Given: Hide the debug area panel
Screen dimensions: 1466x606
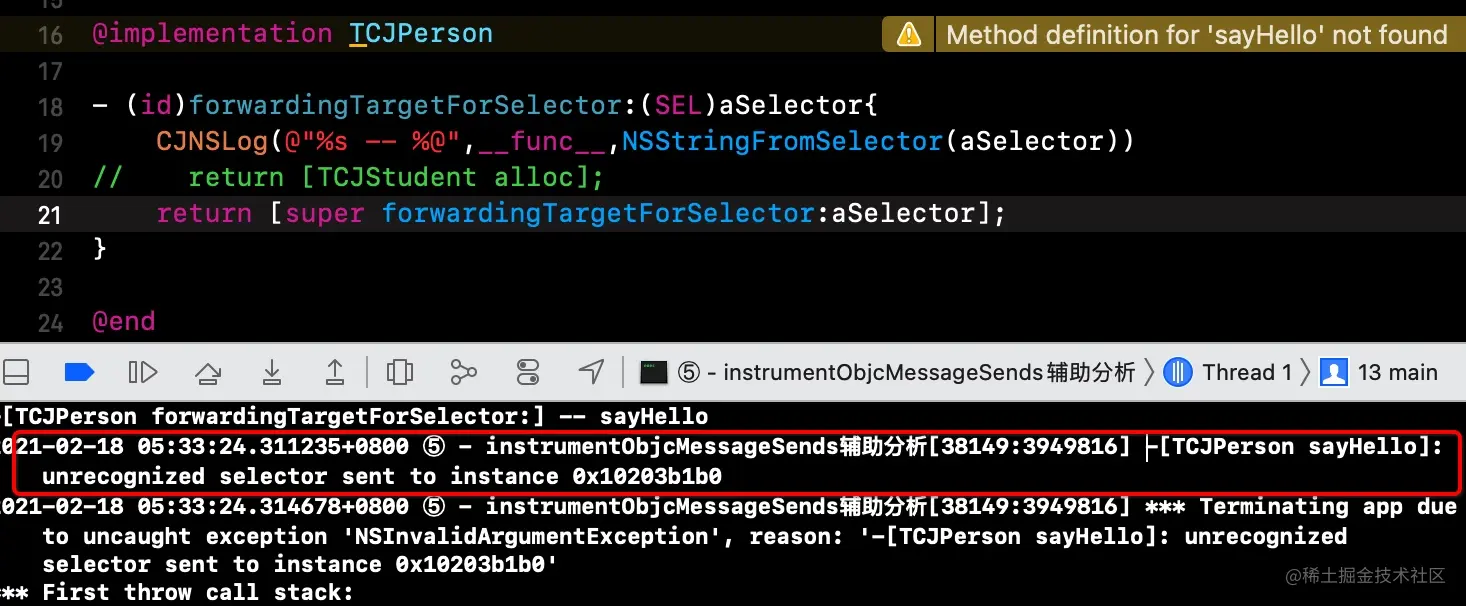Looking at the screenshot, I should coord(15,373).
